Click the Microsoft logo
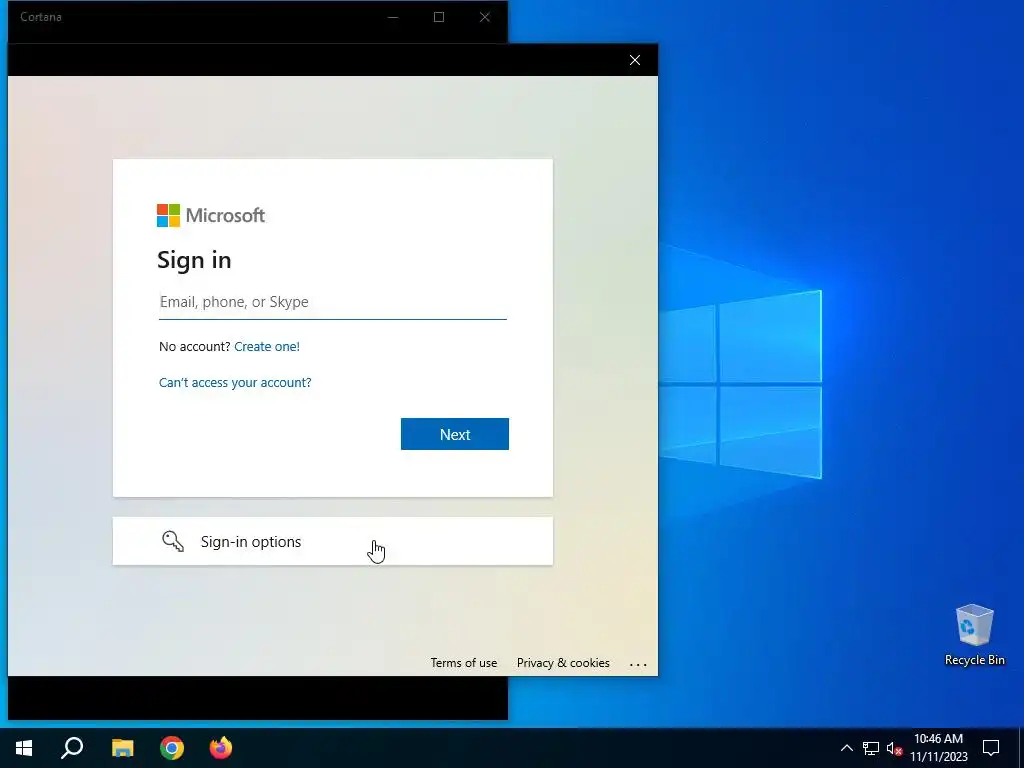The height and width of the screenshot is (768, 1024). (x=210, y=216)
